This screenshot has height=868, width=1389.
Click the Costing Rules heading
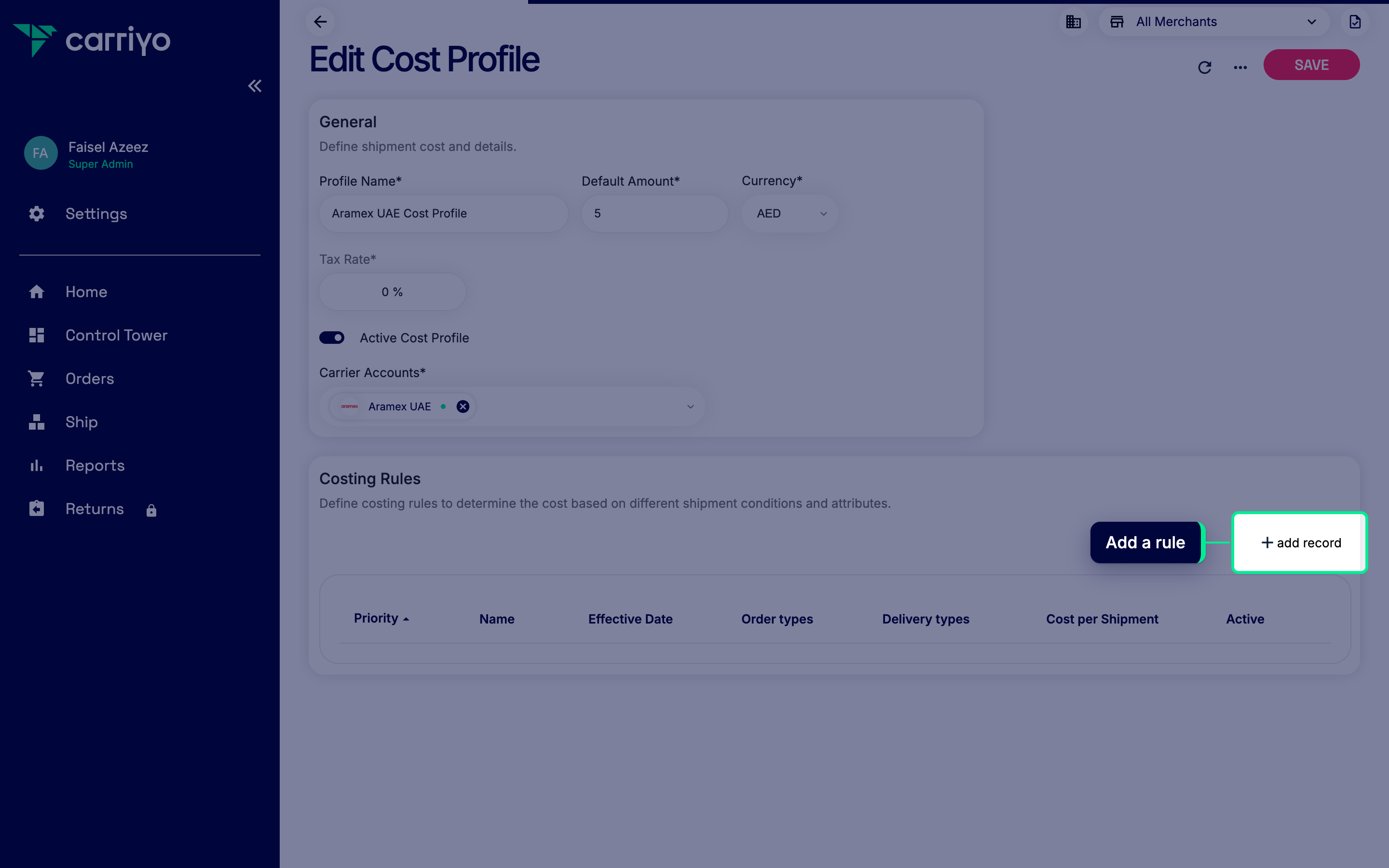pyautogui.click(x=370, y=478)
